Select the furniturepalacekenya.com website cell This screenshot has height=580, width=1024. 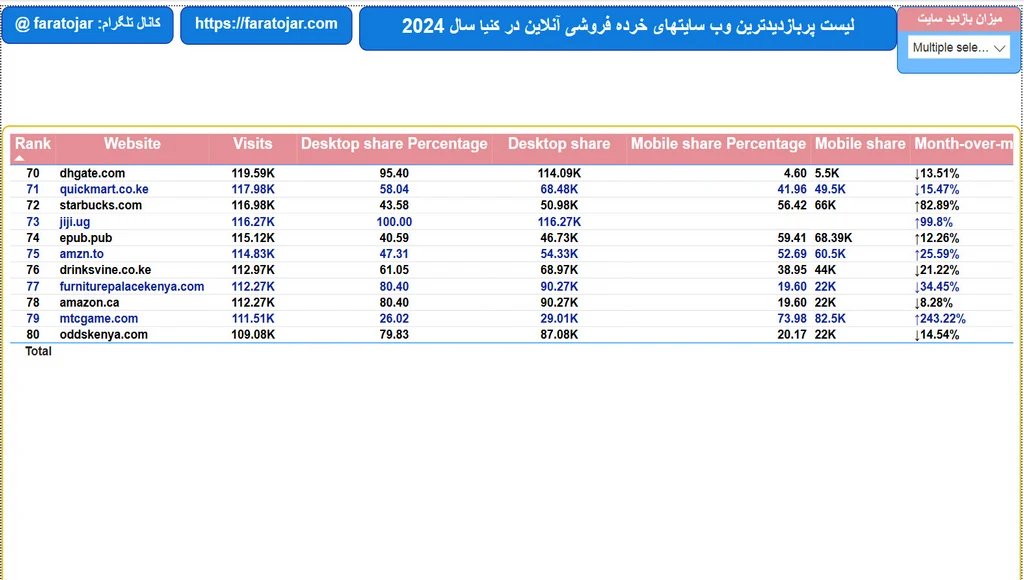click(131, 287)
